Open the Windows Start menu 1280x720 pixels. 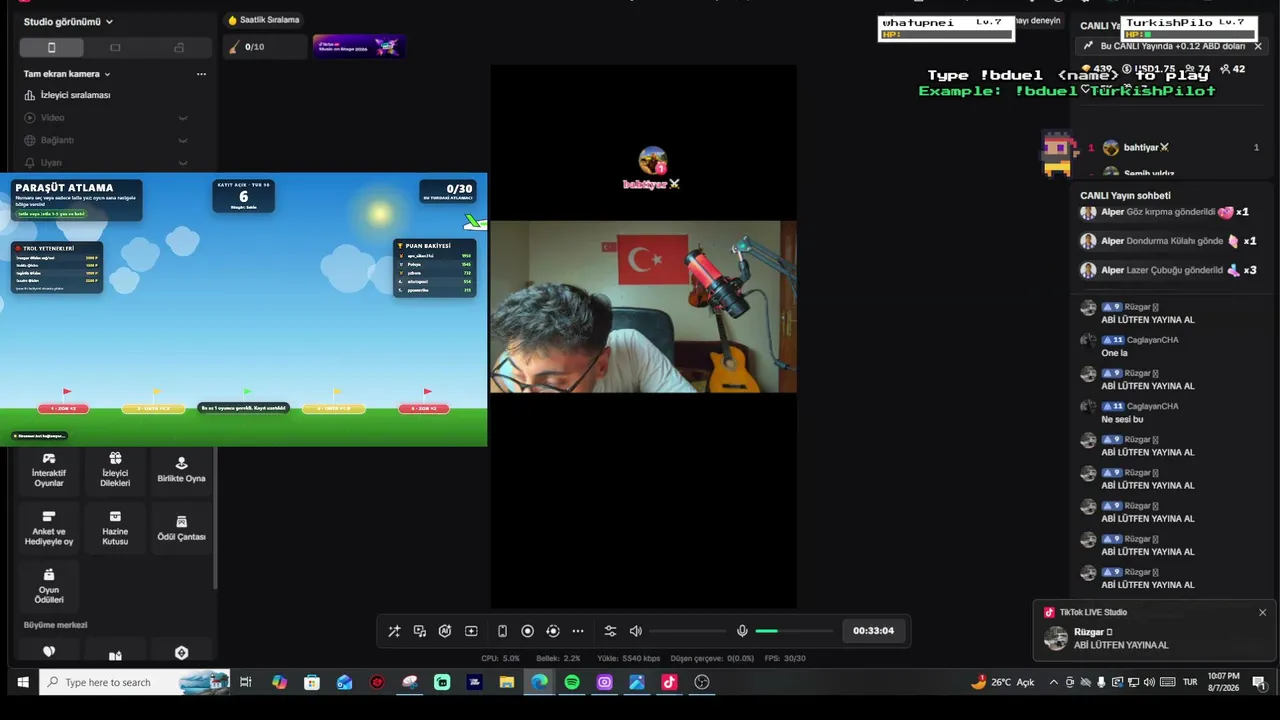(21, 683)
